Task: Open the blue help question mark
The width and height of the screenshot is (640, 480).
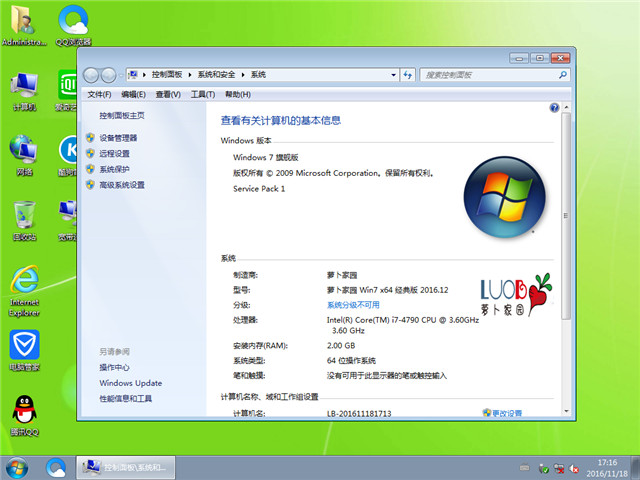Action: coord(554,108)
